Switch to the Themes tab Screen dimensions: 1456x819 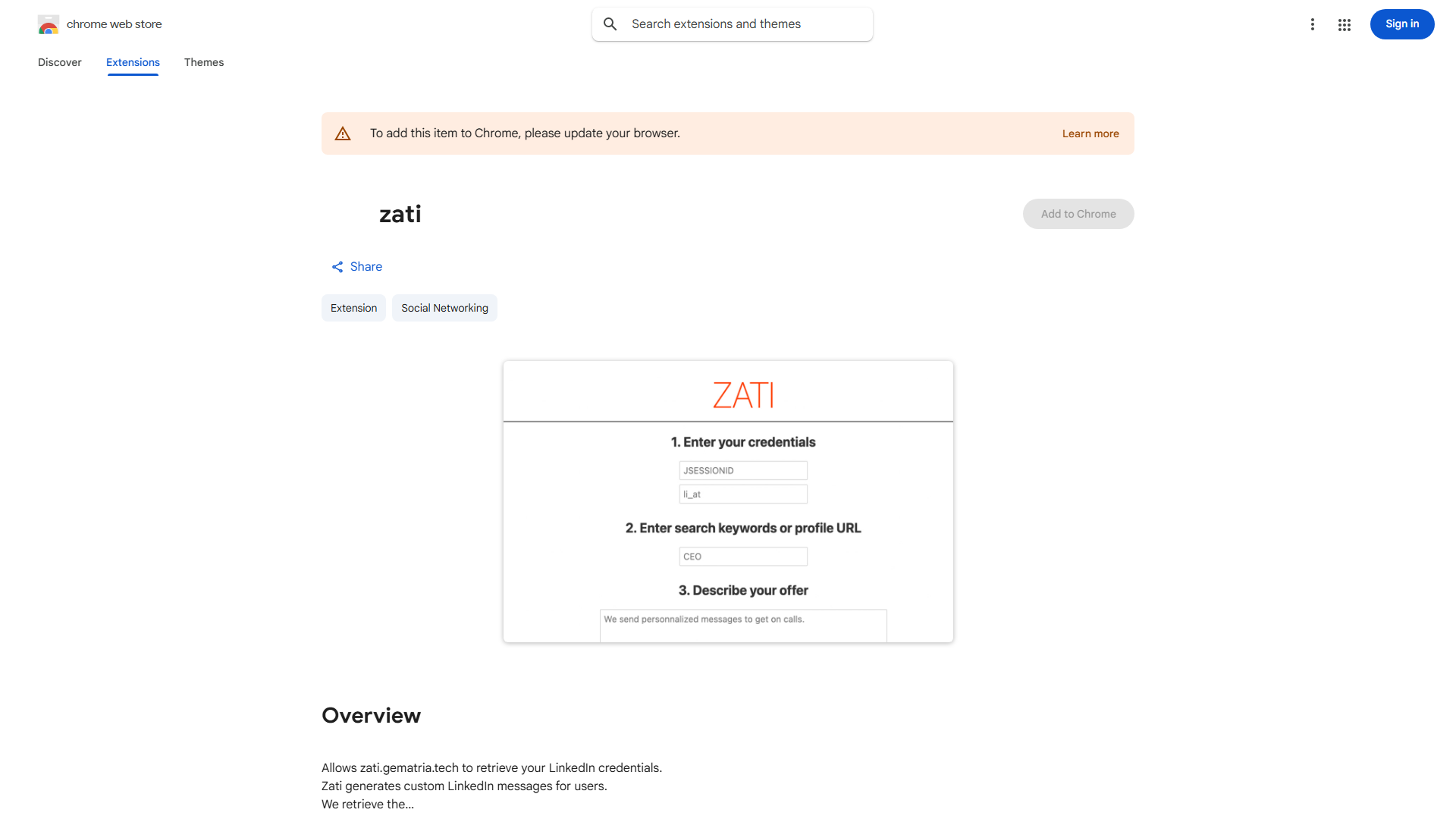pos(204,62)
